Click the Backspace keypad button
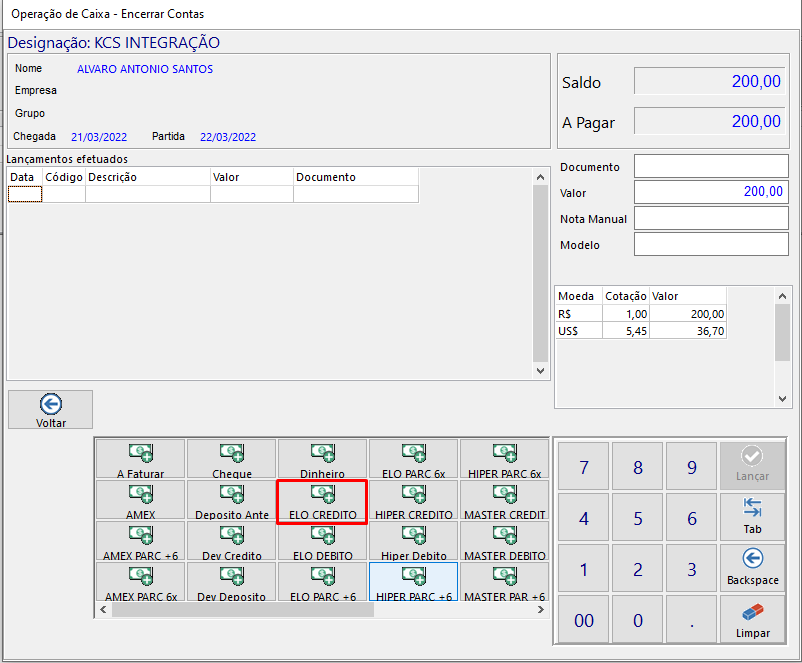Screen dimensions: 802x663 752,568
